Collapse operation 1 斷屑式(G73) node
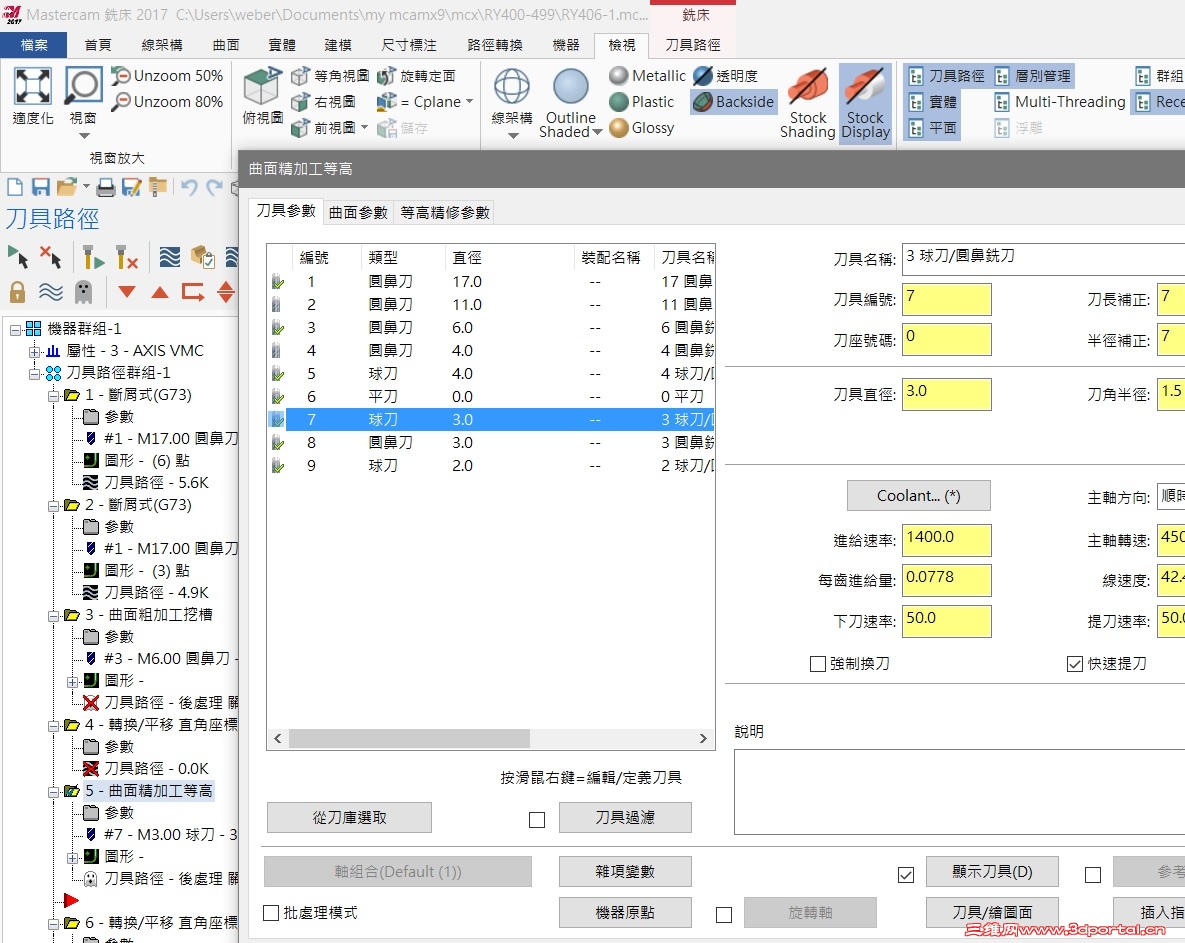1185x943 pixels. tap(53, 395)
